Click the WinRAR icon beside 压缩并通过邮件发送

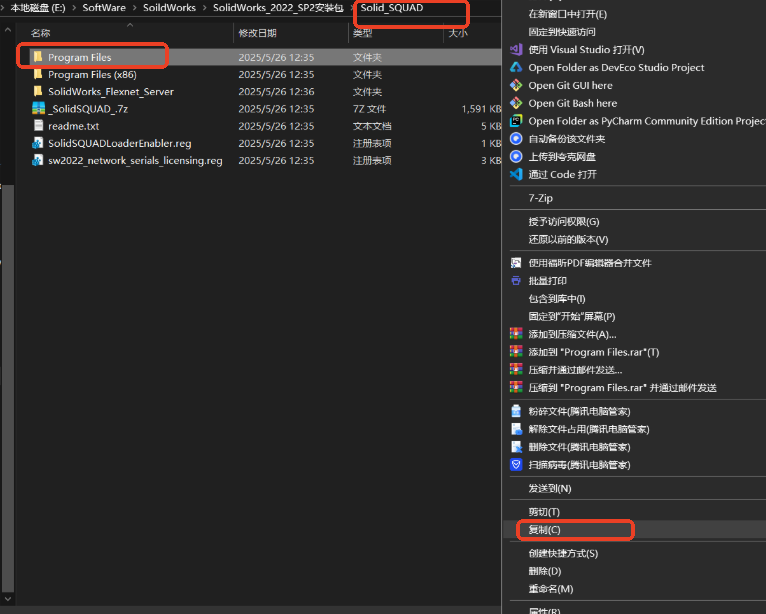[x=516, y=369]
